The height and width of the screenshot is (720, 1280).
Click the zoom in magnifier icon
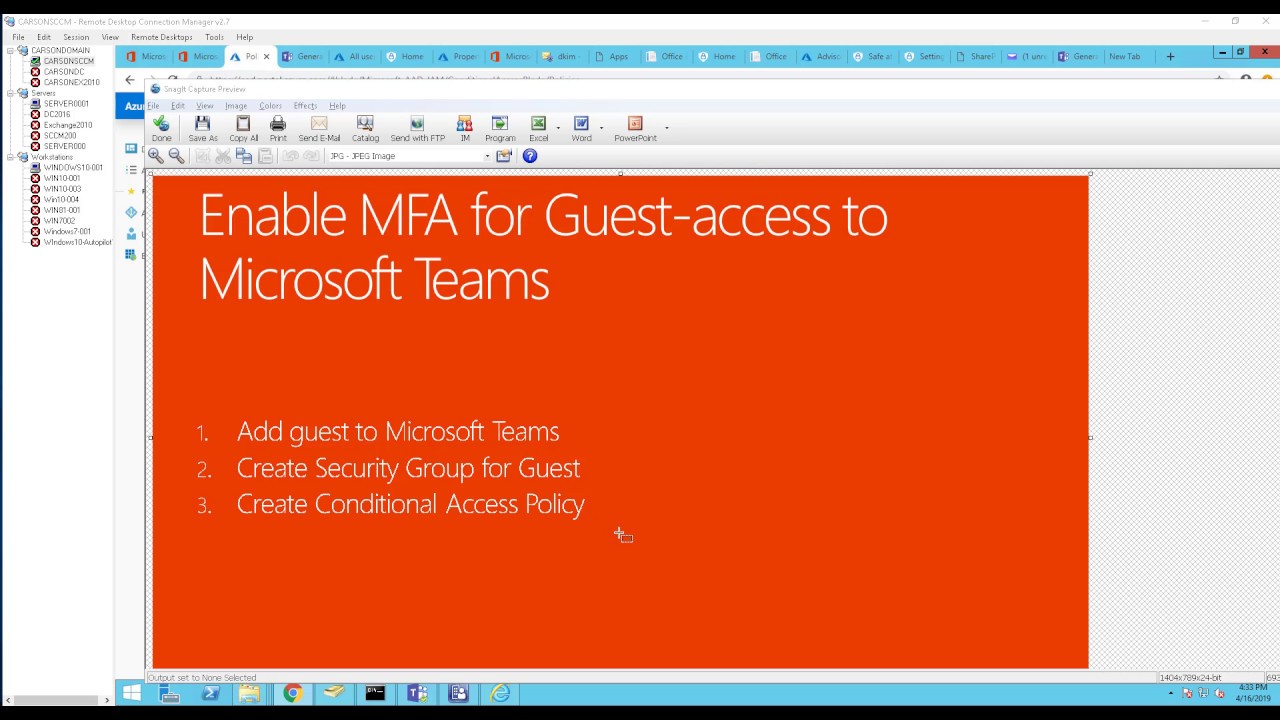pyautogui.click(x=156, y=156)
